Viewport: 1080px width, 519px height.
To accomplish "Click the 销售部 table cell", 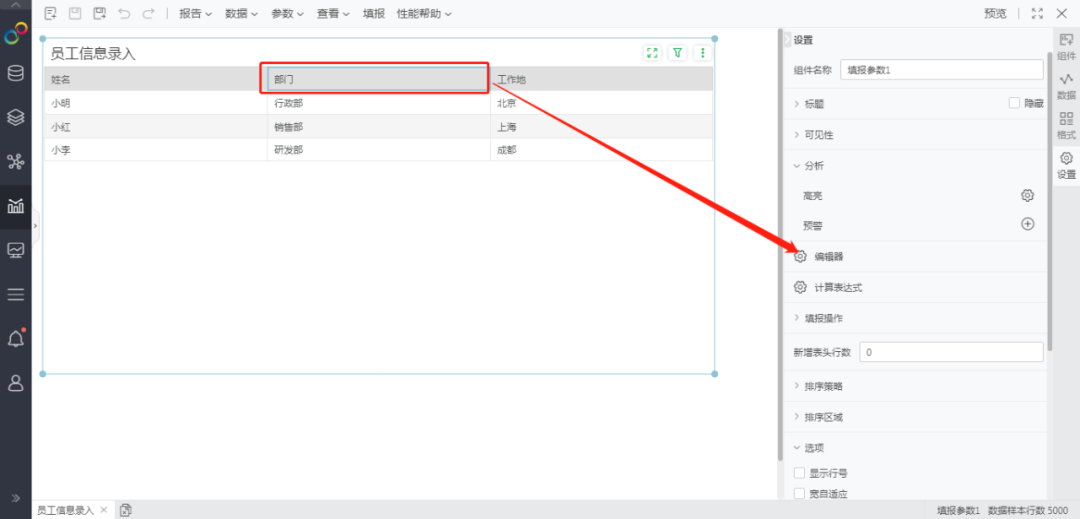I will 379,127.
